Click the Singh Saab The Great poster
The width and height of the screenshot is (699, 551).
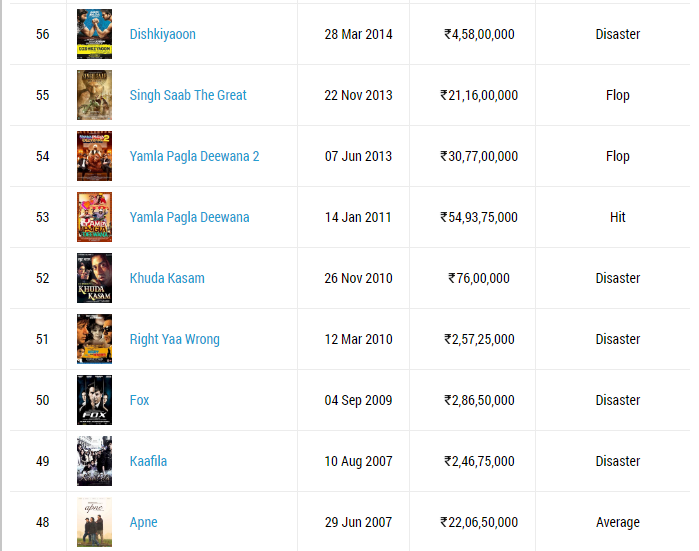click(x=95, y=95)
